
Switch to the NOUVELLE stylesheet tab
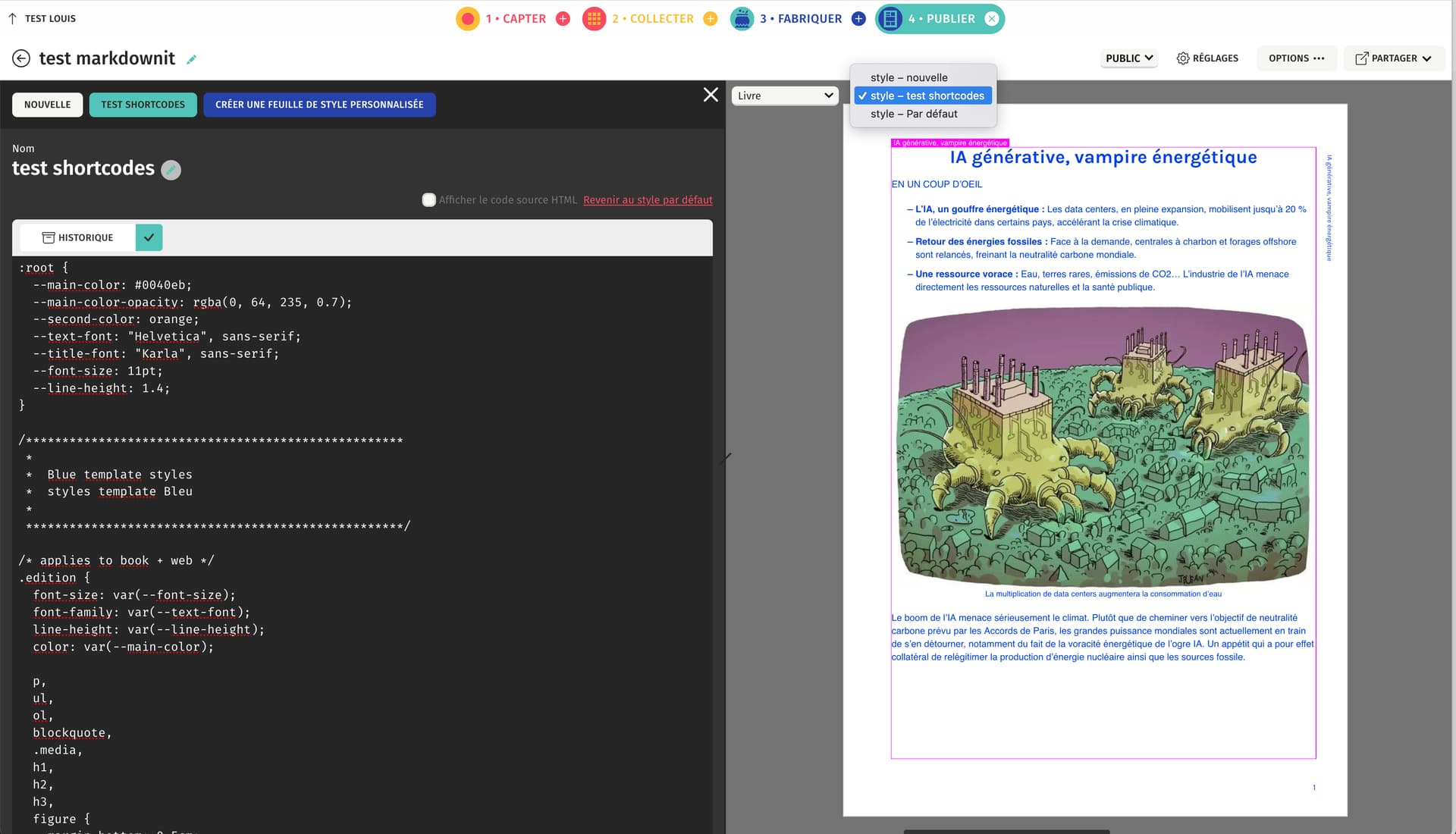pyautogui.click(x=47, y=105)
